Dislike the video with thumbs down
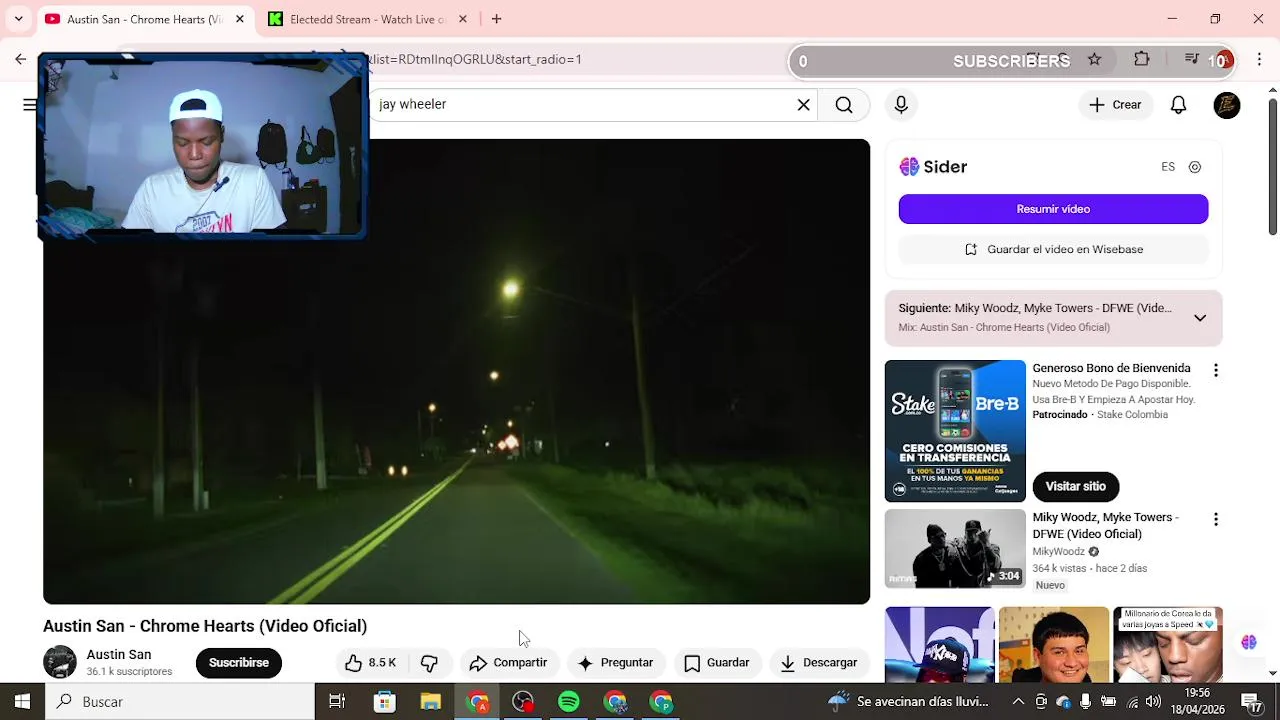 click(430, 663)
